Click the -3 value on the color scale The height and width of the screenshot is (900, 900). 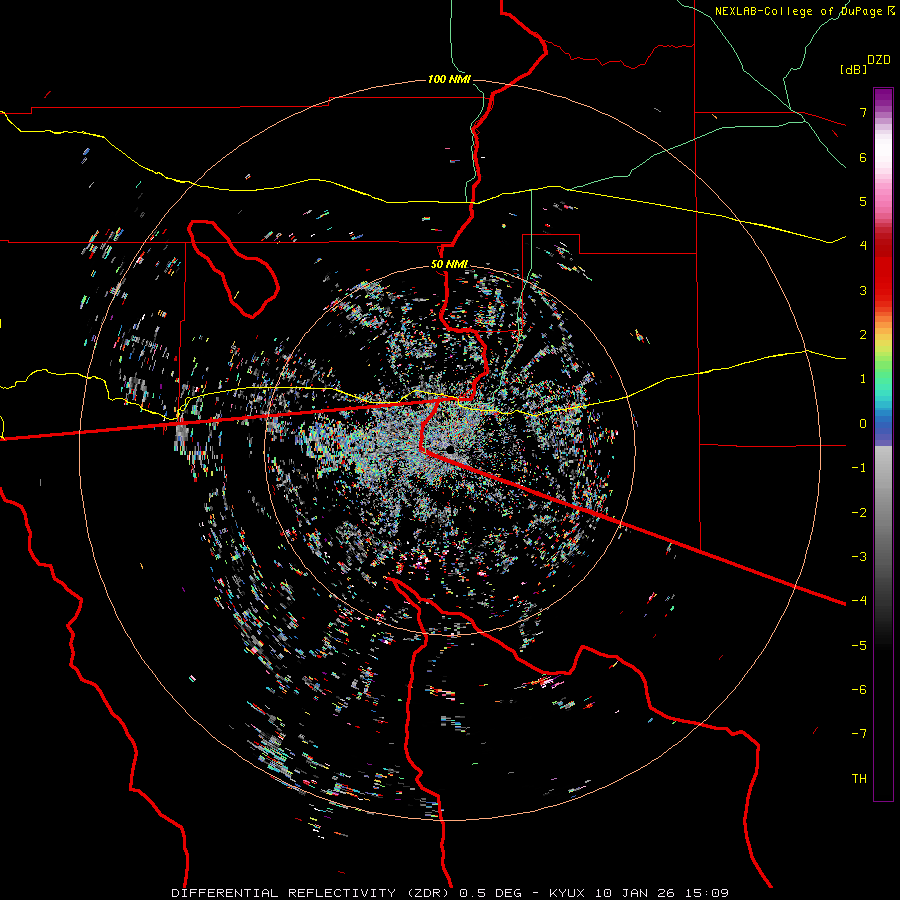pos(859,557)
